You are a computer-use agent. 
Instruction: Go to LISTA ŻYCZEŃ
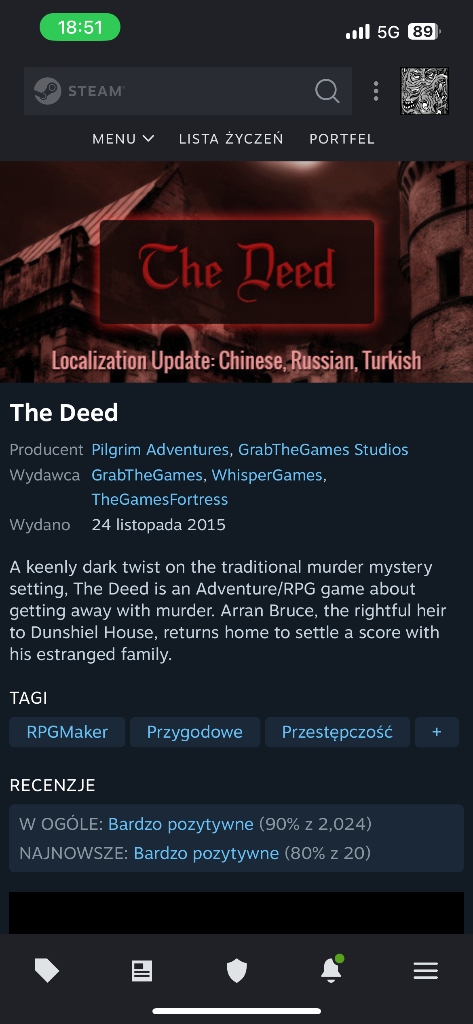coord(231,138)
